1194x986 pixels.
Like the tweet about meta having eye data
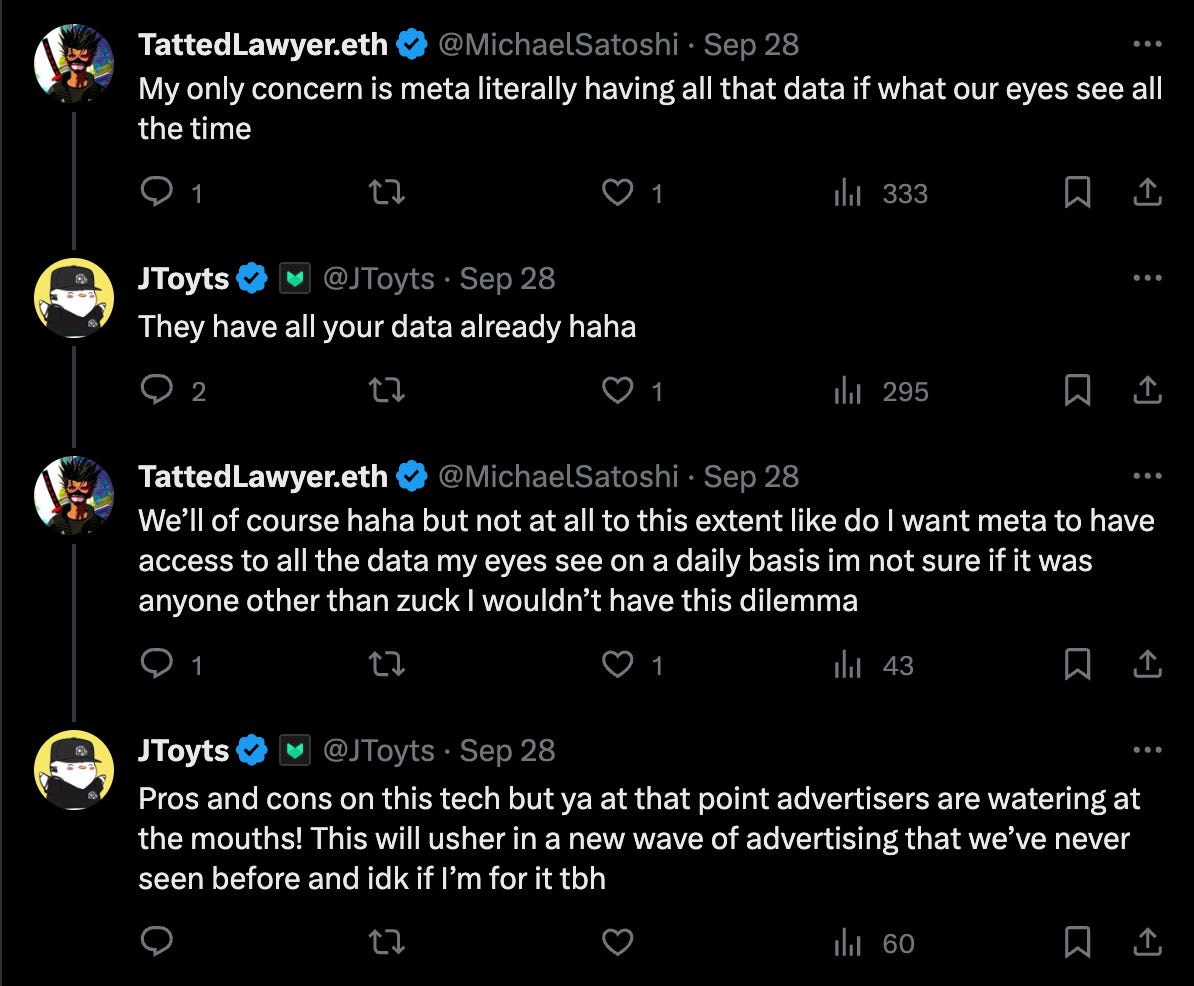(618, 192)
